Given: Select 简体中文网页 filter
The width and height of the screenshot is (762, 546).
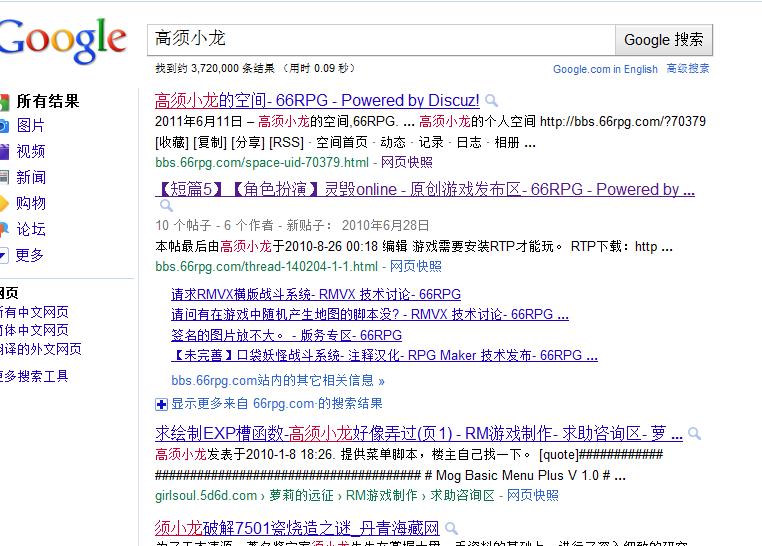Looking at the screenshot, I should point(34,330).
